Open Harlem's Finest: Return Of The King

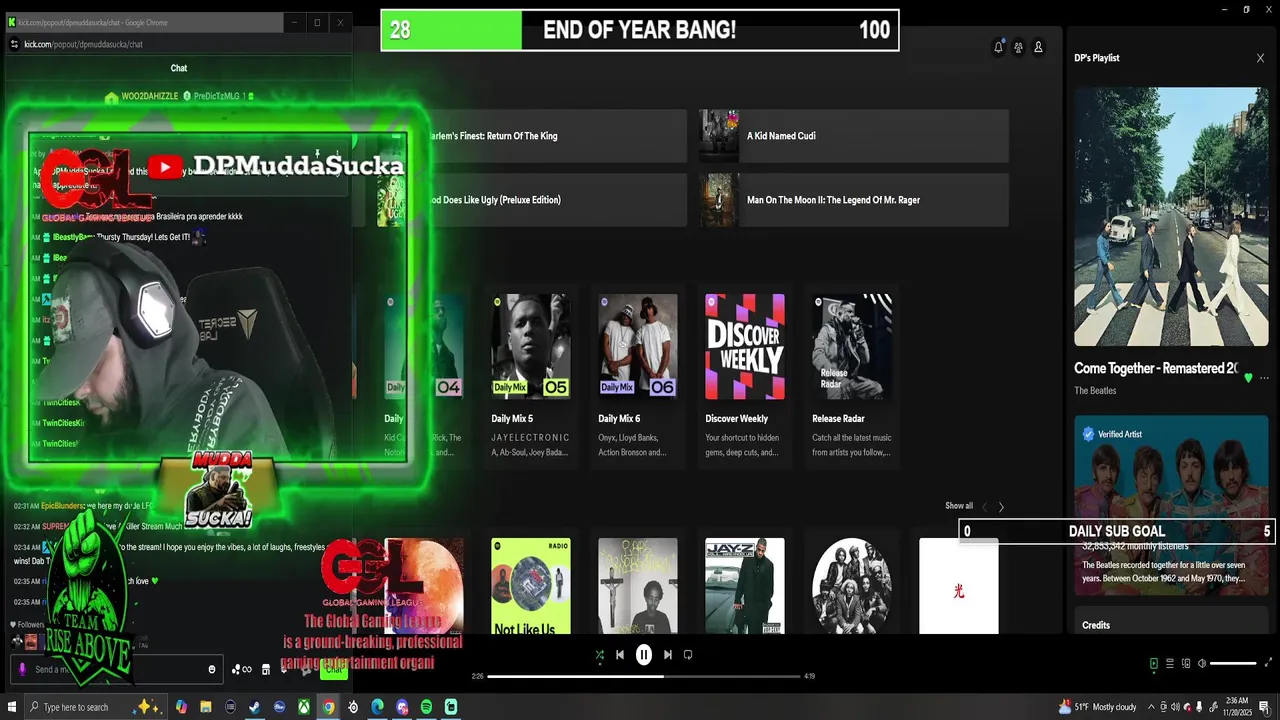click(x=532, y=136)
